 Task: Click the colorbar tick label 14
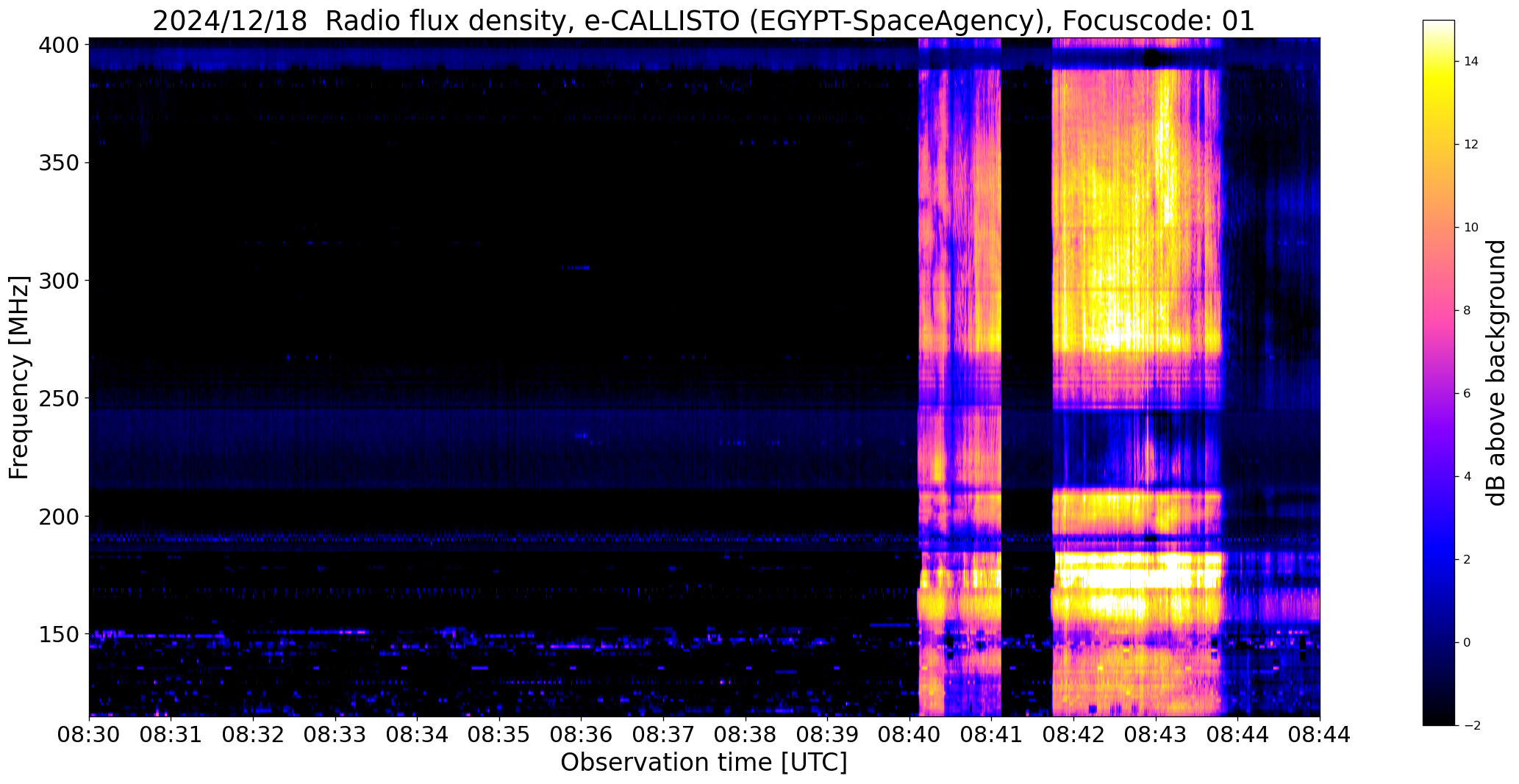click(x=1471, y=61)
